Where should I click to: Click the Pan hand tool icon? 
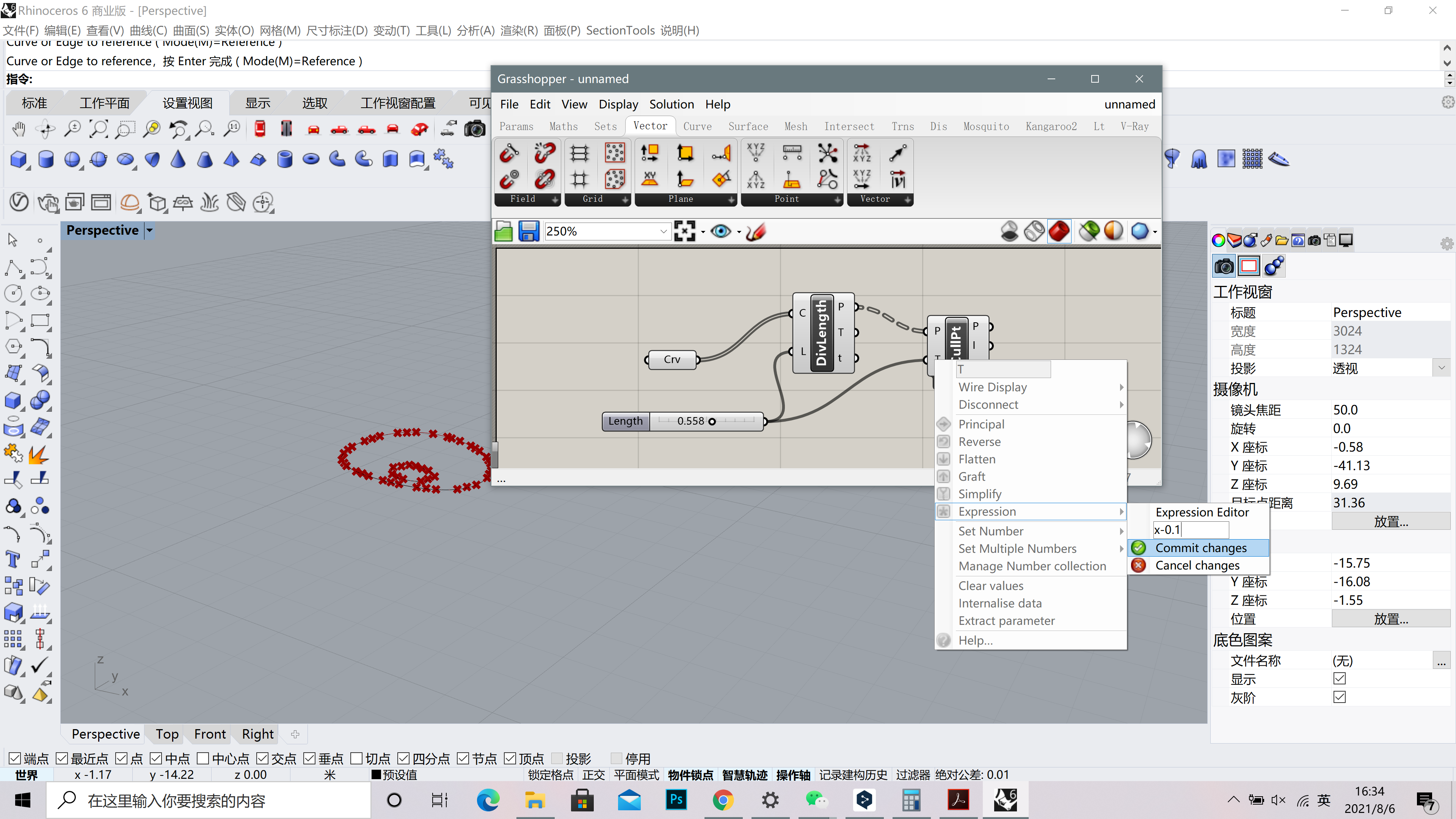[x=19, y=129]
